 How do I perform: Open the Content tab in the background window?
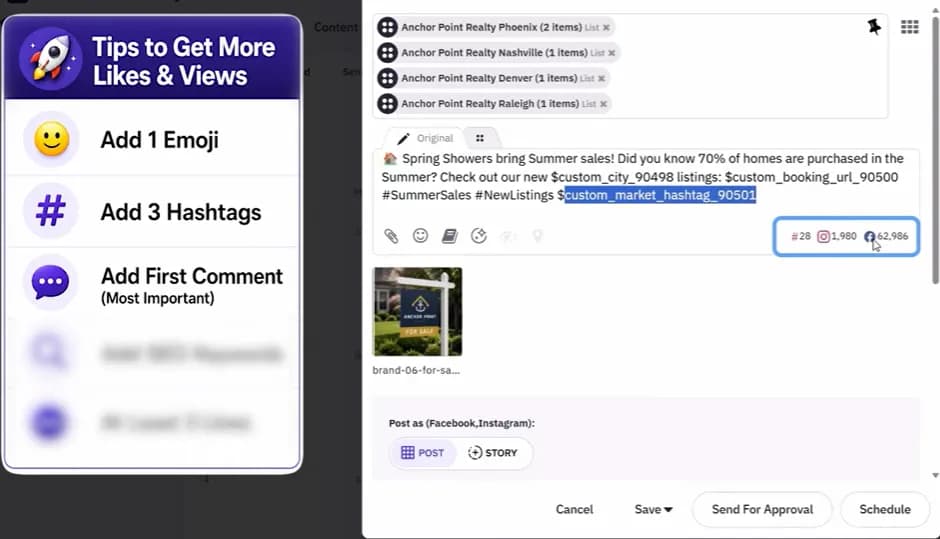pos(336,28)
